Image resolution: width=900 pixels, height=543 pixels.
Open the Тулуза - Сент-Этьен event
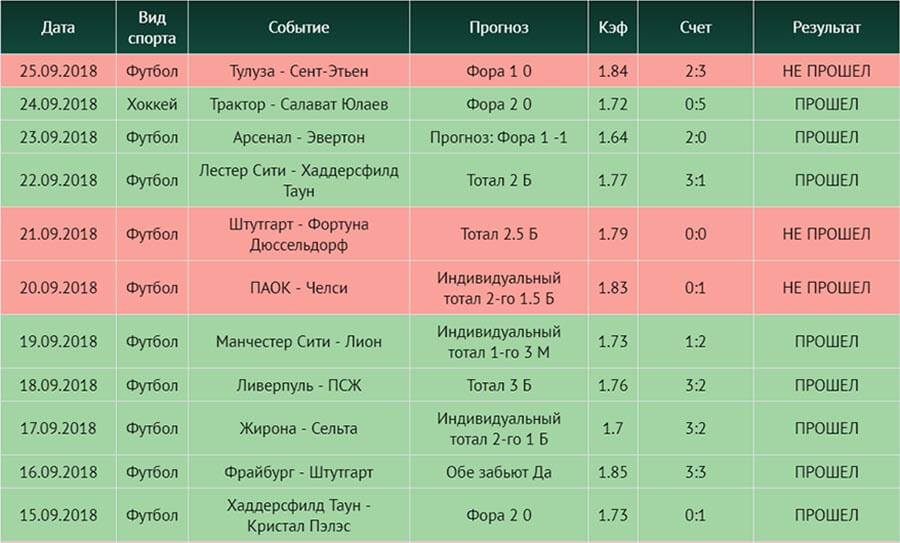(298, 71)
